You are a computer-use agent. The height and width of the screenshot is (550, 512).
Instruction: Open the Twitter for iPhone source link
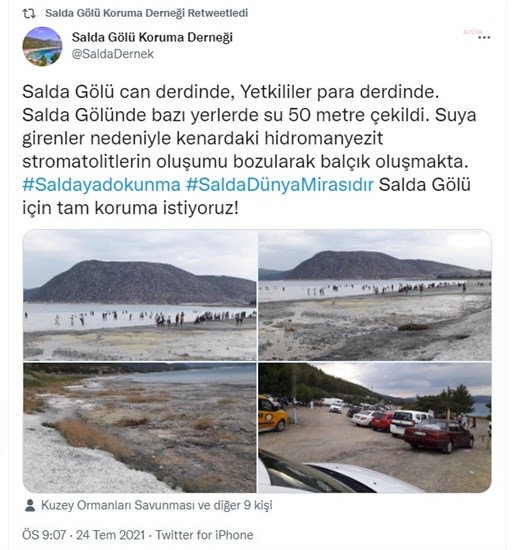point(204,535)
